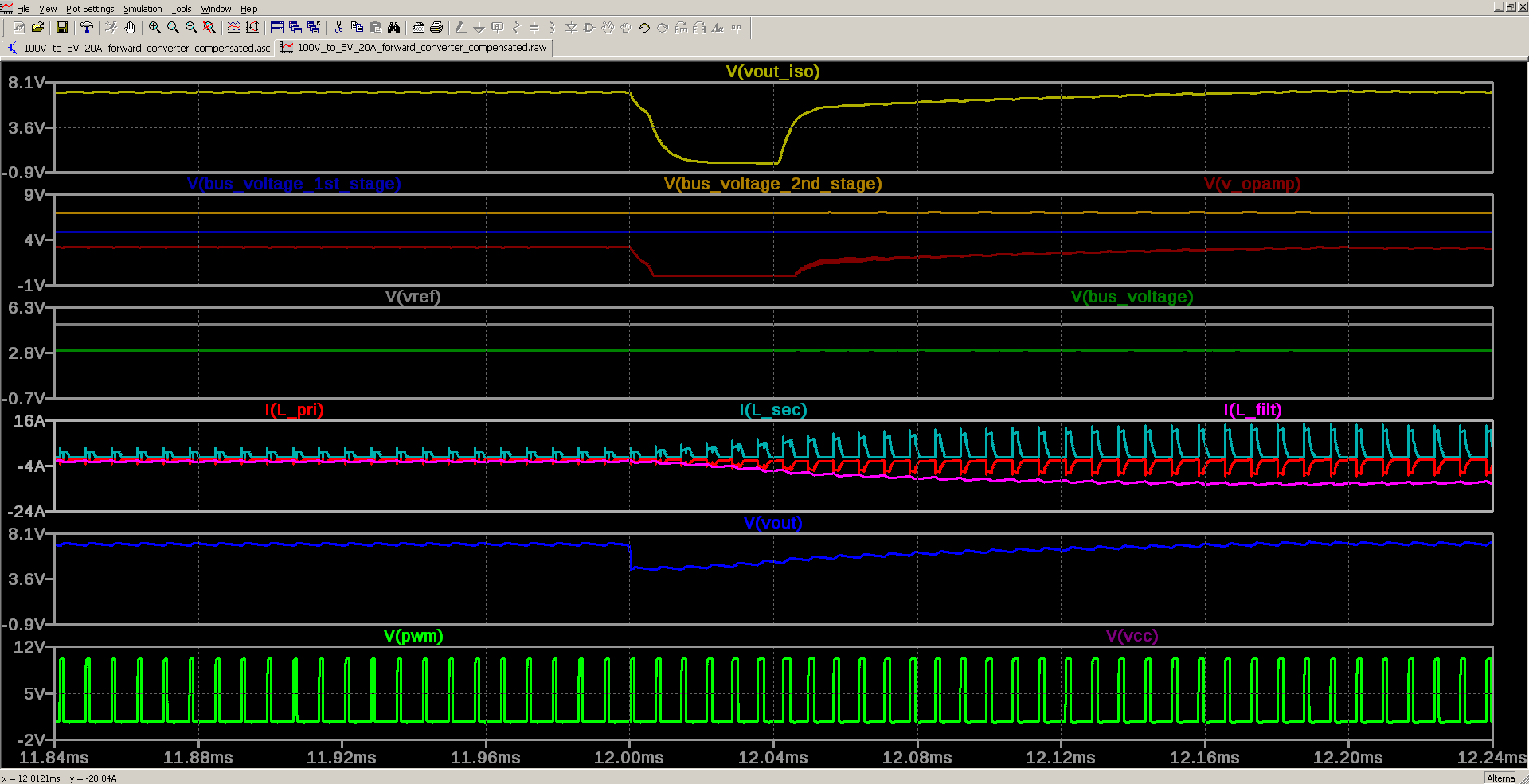Select the Zoom In magnifier icon
The width and height of the screenshot is (1529, 784).
tap(154, 28)
